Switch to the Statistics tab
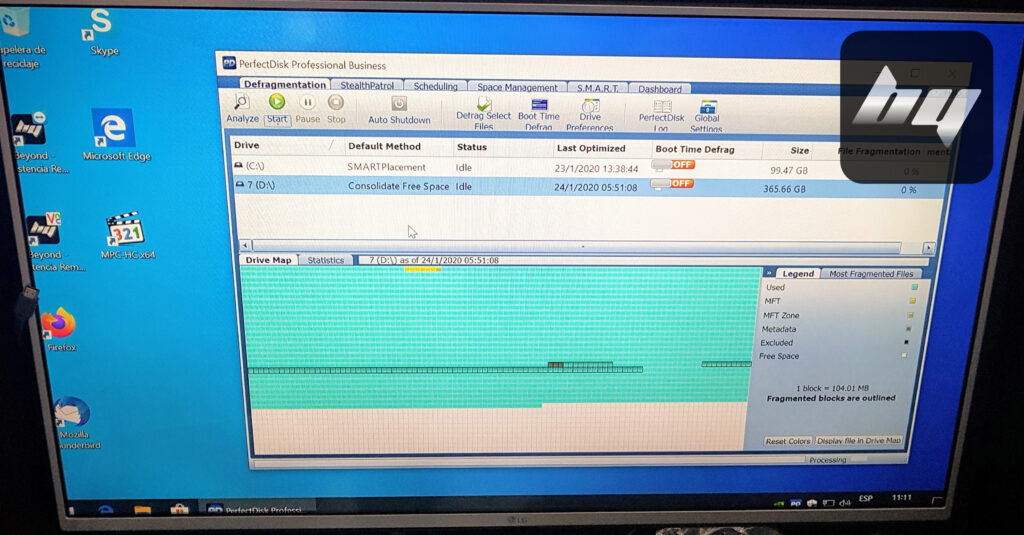This screenshot has height=535, width=1024. (325, 260)
